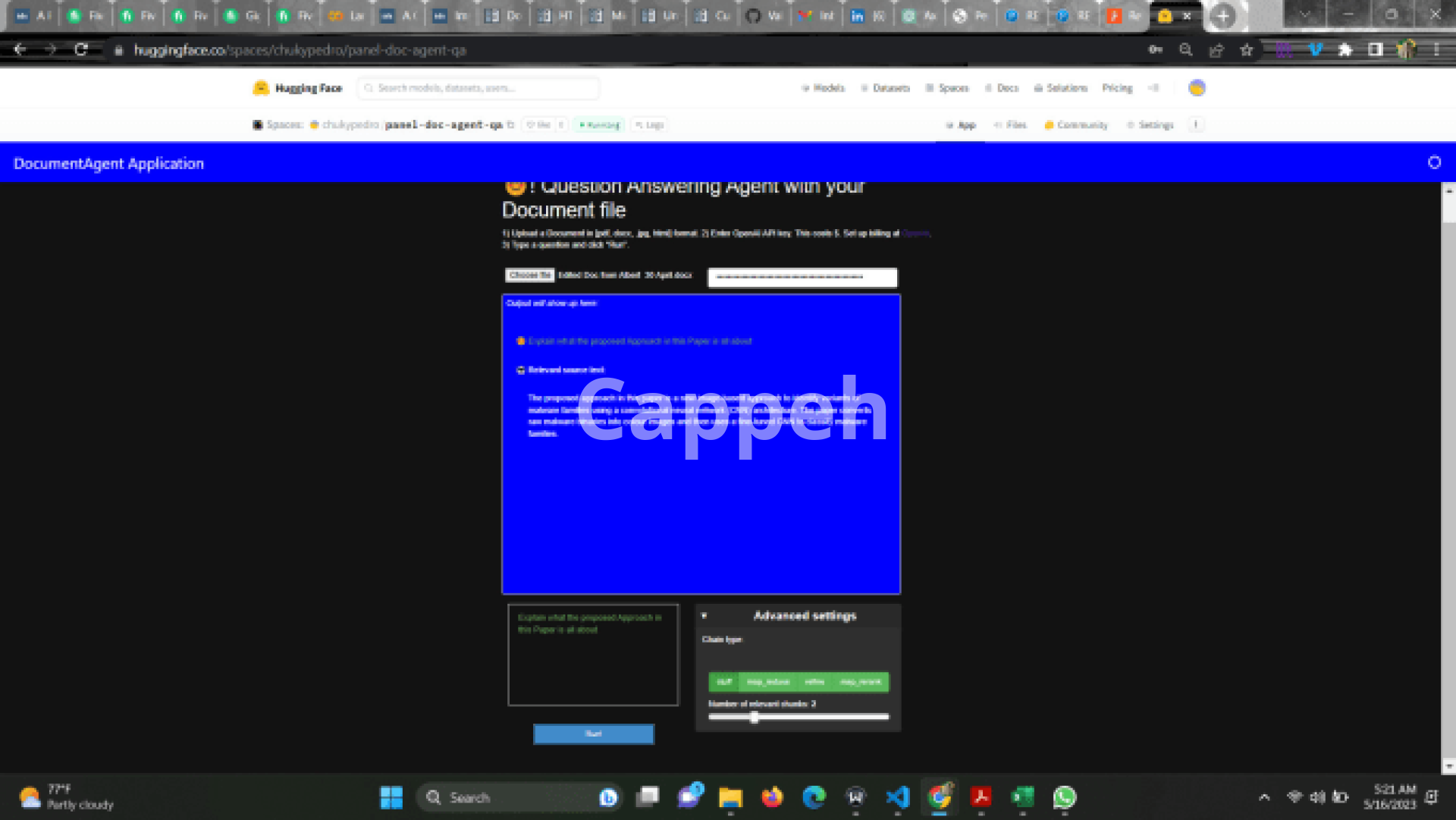Copy the space name icon
Viewport: 1456px width, 820px height.
tap(510, 125)
